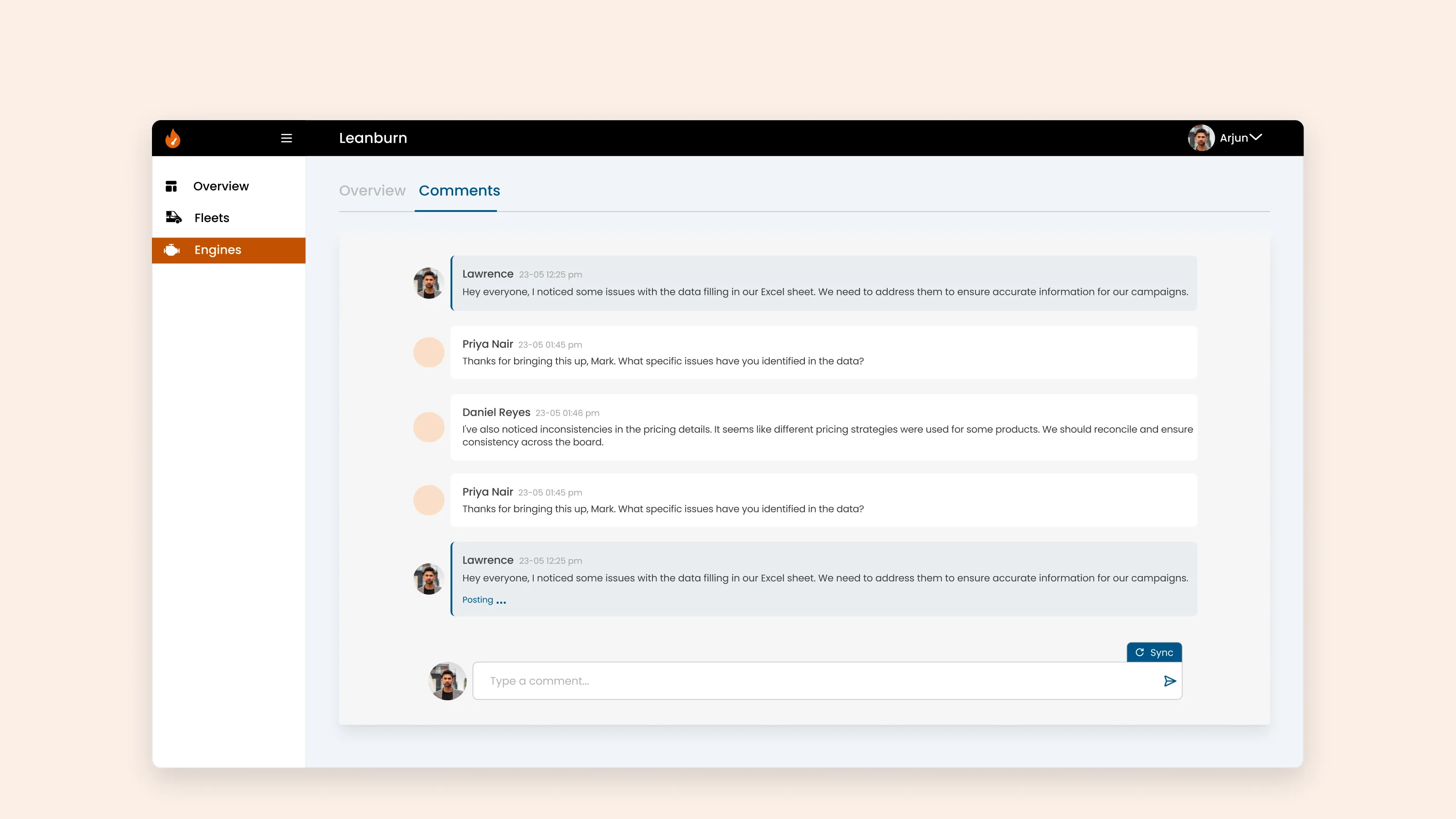
Task: Select the Comments tab
Action: point(459,191)
